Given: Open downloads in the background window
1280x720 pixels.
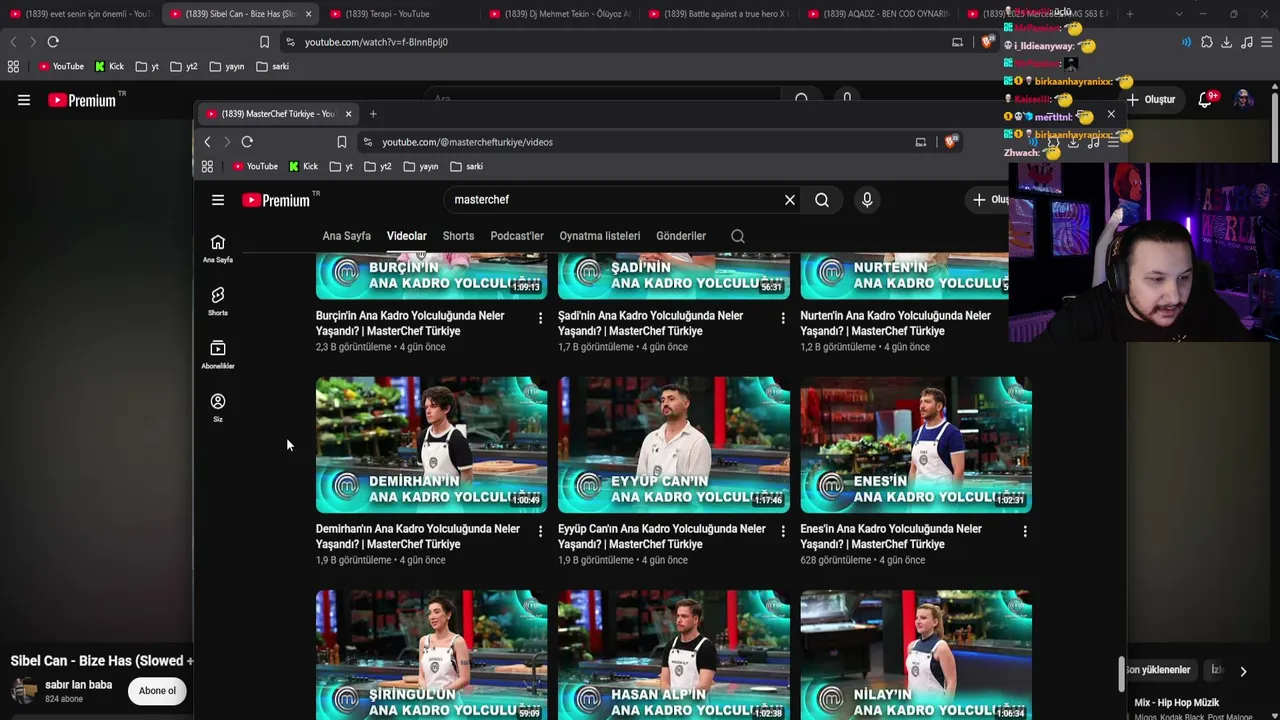Looking at the screenshot, I should click(1226, 42).
